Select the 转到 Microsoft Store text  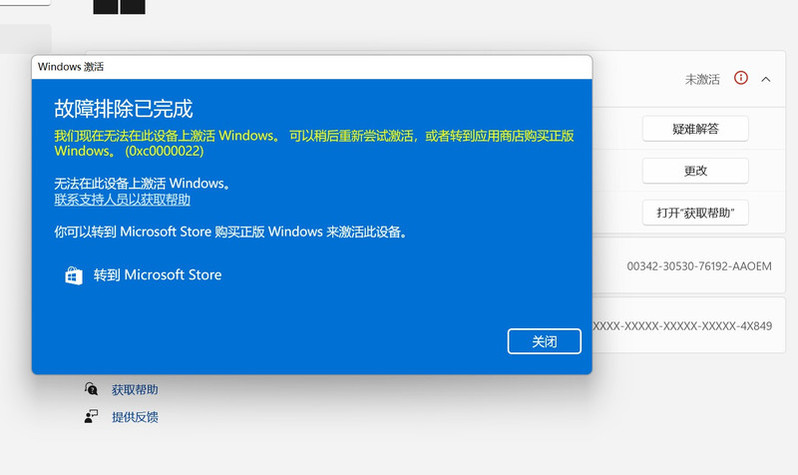pos(157,275)
